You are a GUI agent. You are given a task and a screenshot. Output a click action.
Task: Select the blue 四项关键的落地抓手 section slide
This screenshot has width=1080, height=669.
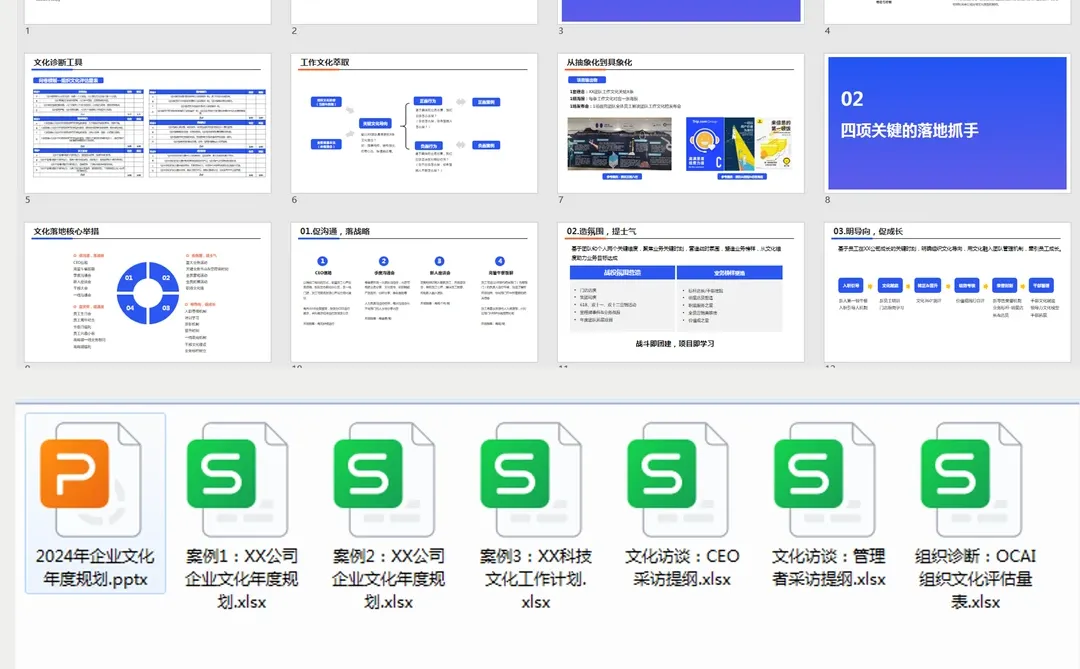946,123
